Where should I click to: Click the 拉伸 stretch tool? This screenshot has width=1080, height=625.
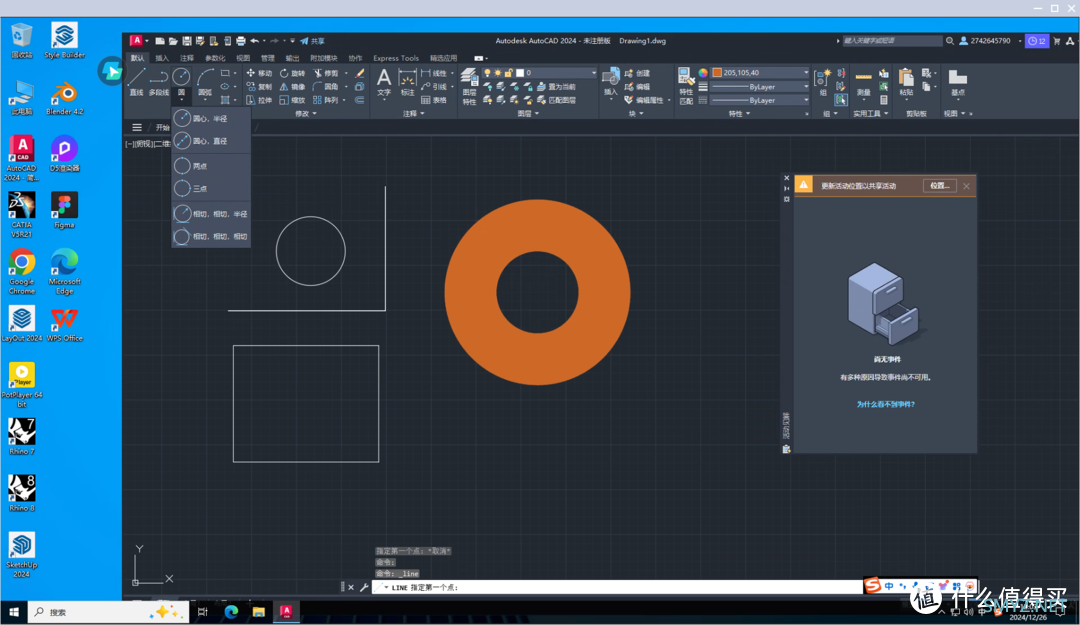click(x=259, y=100)
